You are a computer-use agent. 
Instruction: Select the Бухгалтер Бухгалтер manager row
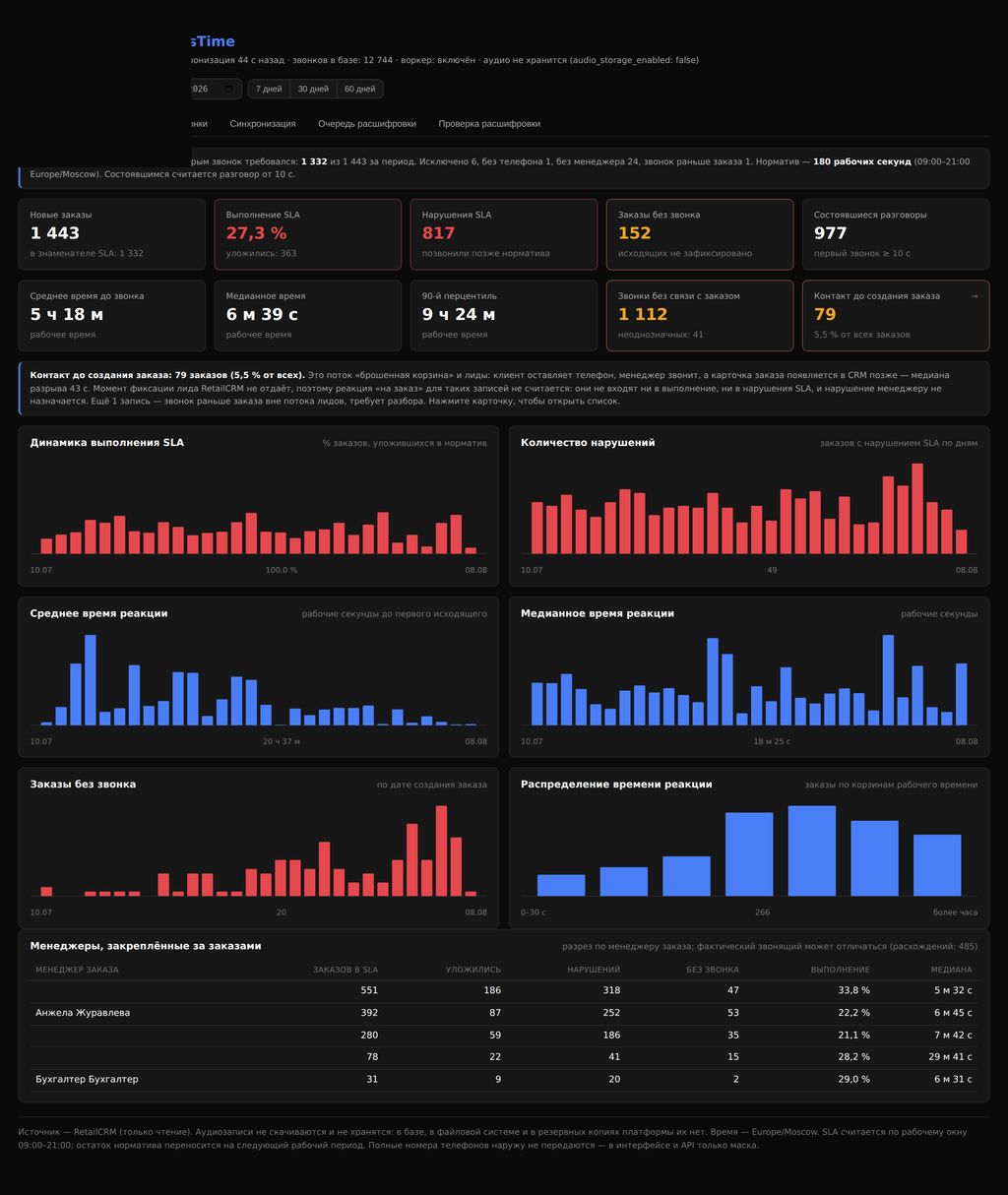(x=504, y=1080)
